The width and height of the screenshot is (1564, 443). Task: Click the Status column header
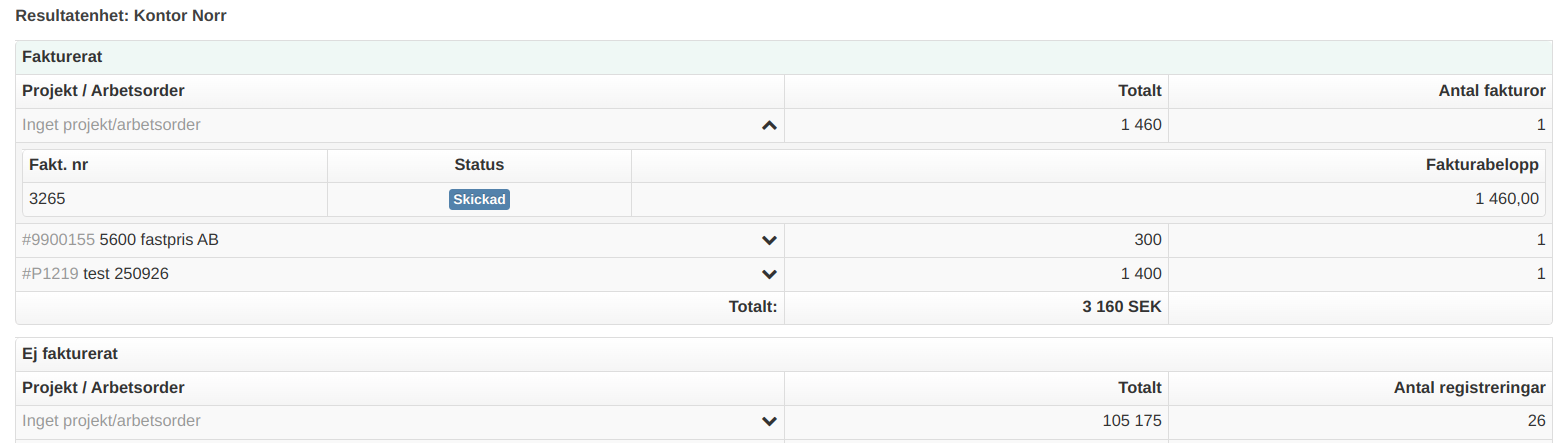pyautogui.click(x=479, y=165)
